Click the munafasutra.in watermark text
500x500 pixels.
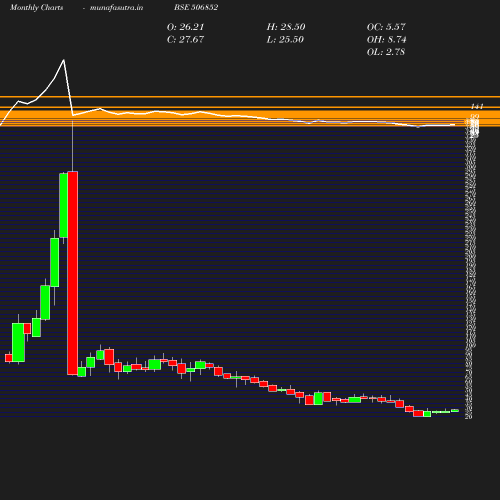click(x=116, y=7)
